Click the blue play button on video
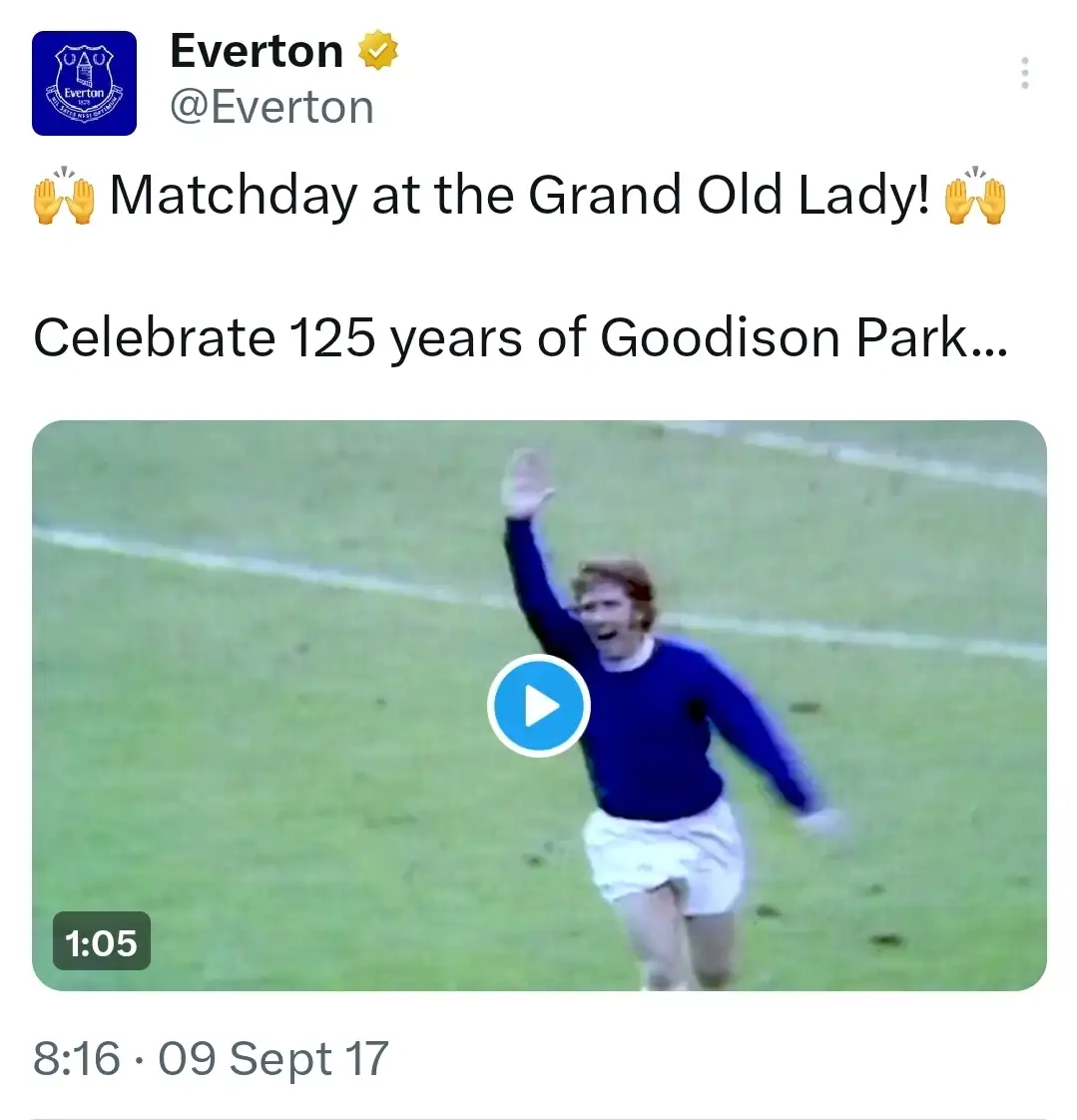This screenshot has width=1077, height=1120. [x=539, y=706]
